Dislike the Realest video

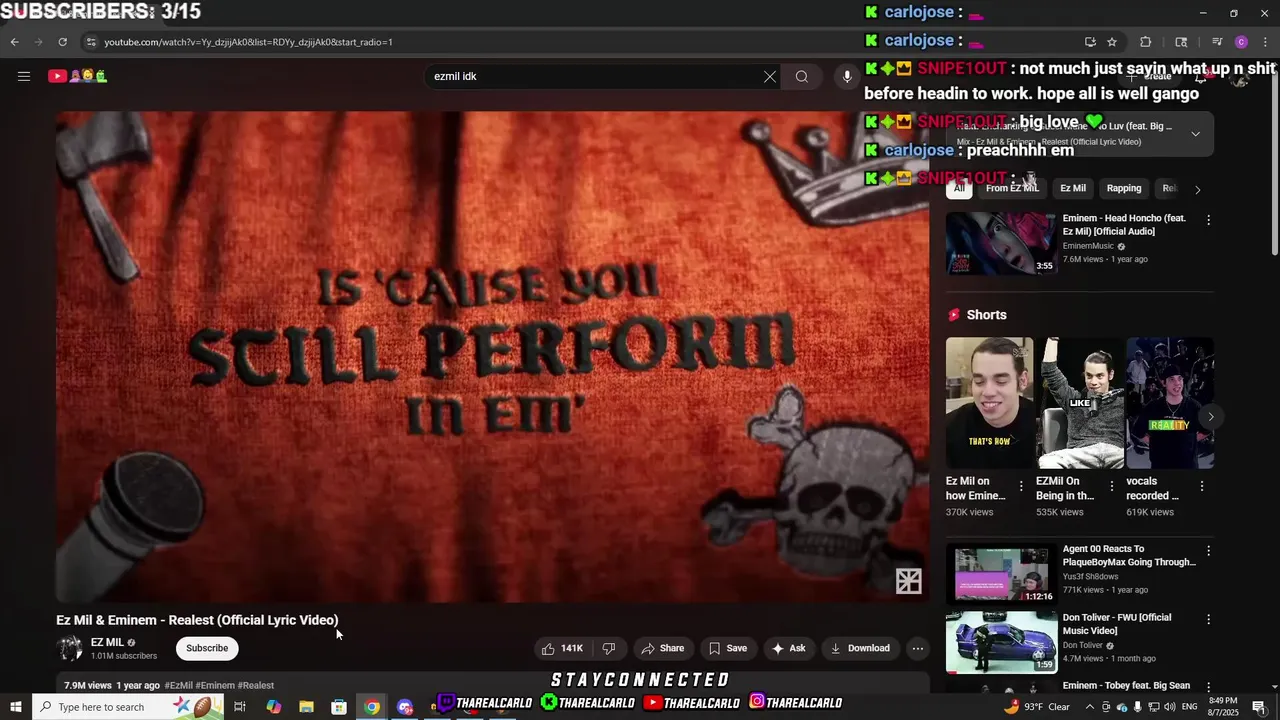point(609,648)
